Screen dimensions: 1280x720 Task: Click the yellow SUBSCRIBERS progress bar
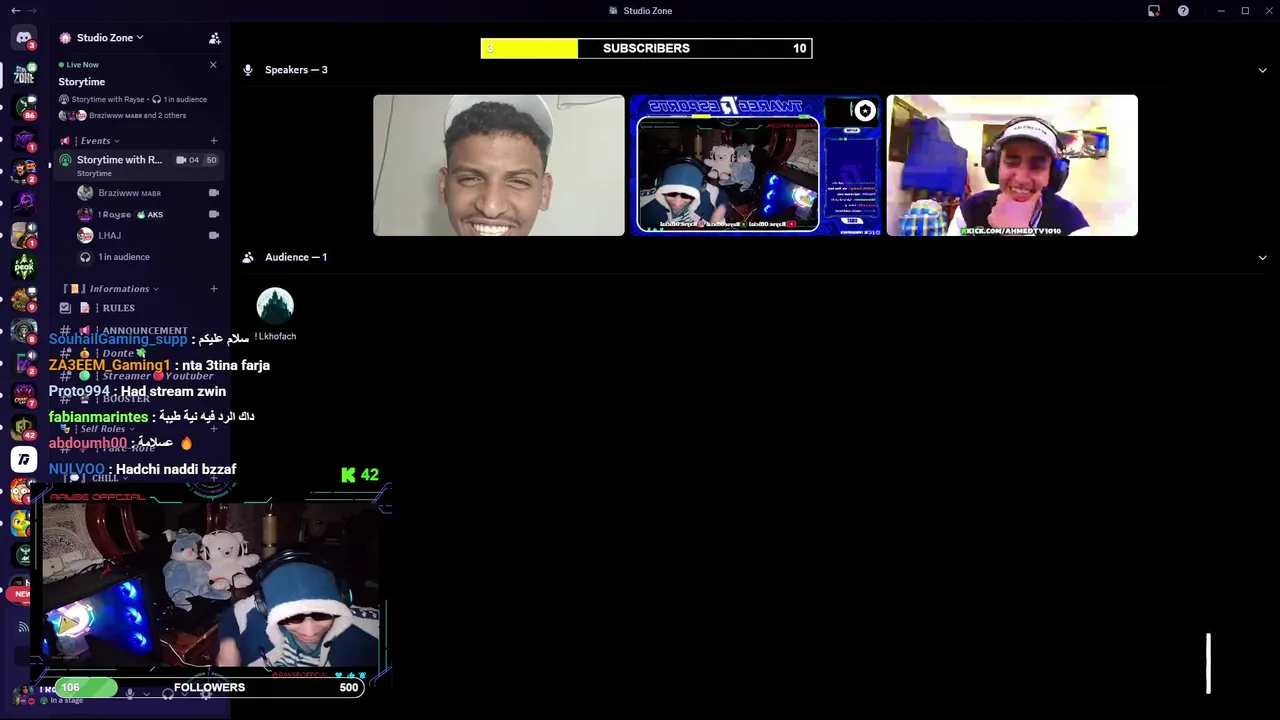(x=646, y=48)
